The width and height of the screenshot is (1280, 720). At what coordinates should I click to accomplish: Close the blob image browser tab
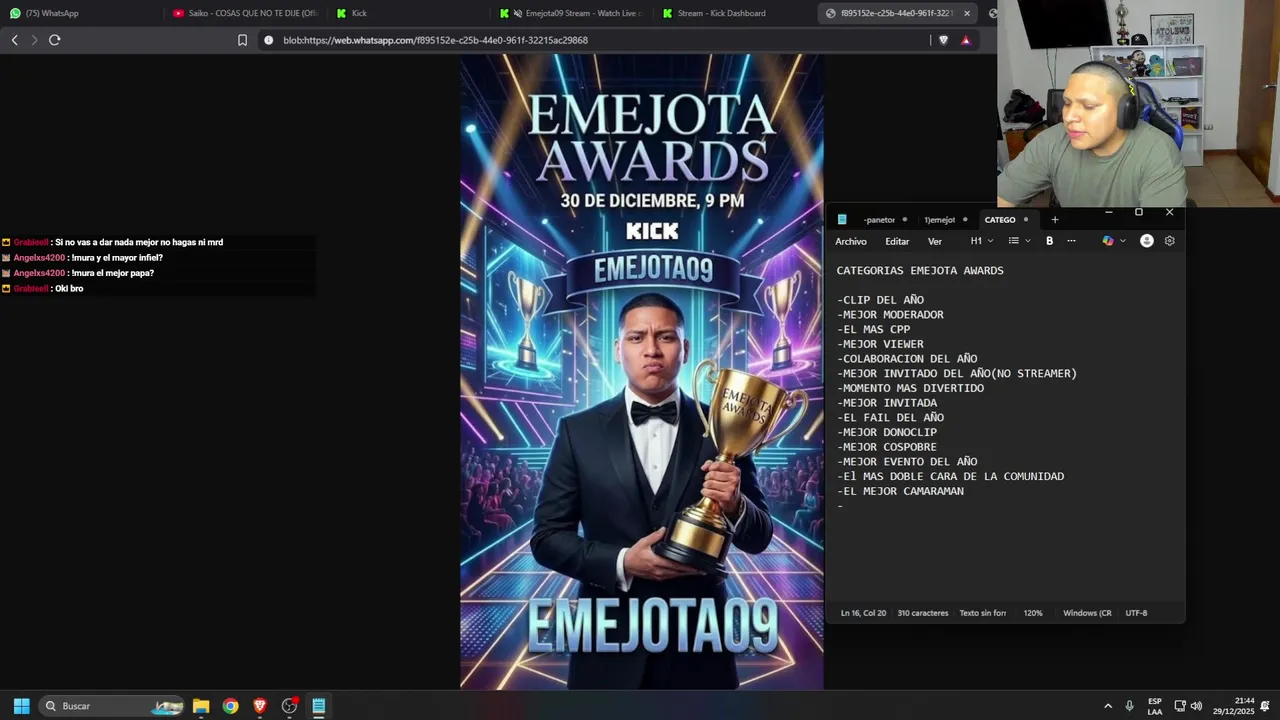(968, 13)
